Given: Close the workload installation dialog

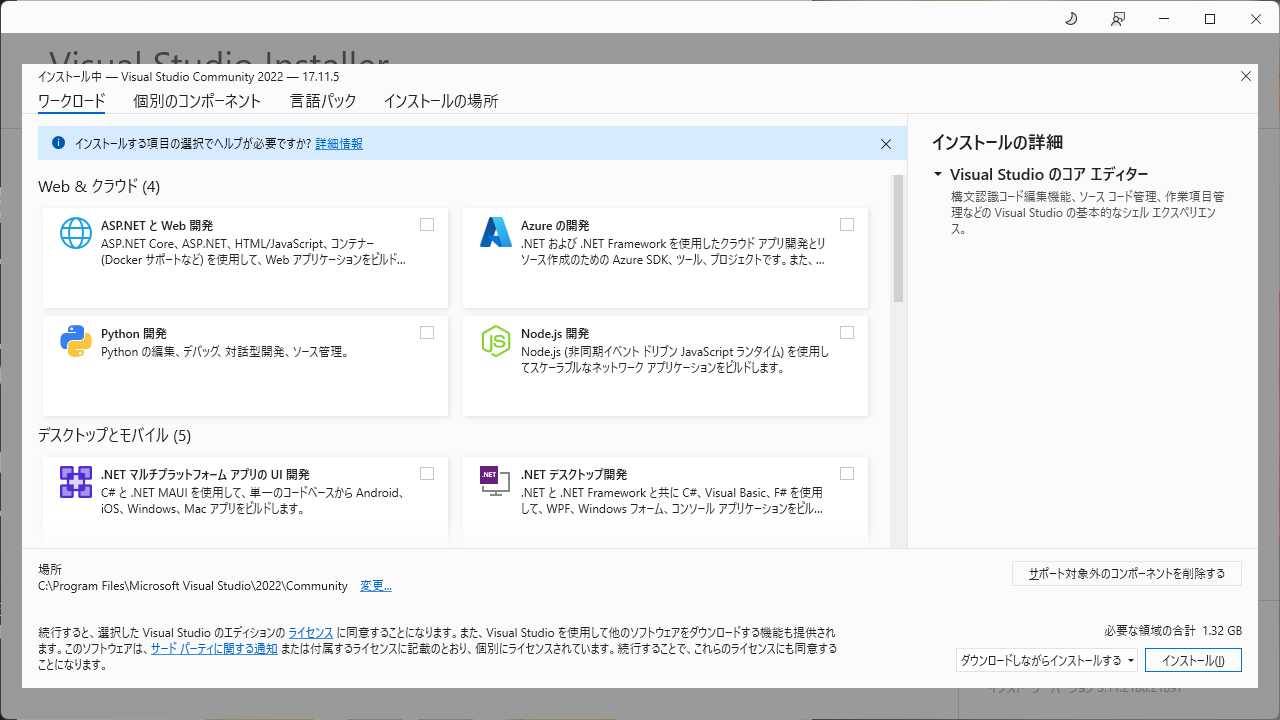Looking at the screenshot, I should coord(1246,76).
